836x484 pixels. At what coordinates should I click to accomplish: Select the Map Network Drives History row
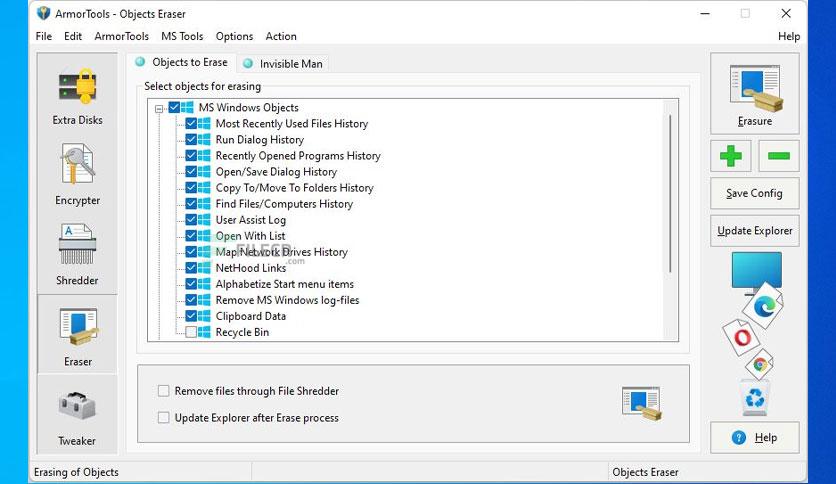[x=282, y=252]
